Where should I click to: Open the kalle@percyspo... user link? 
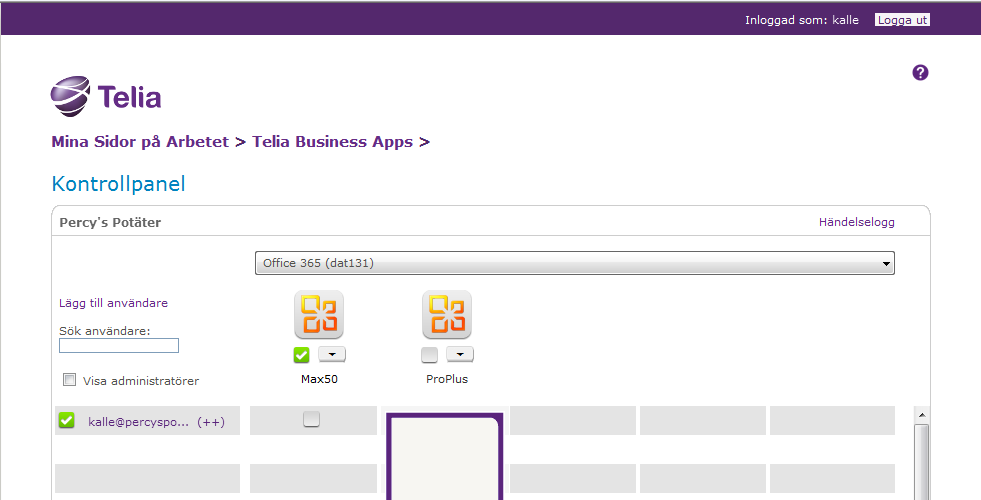pos(138,422)
